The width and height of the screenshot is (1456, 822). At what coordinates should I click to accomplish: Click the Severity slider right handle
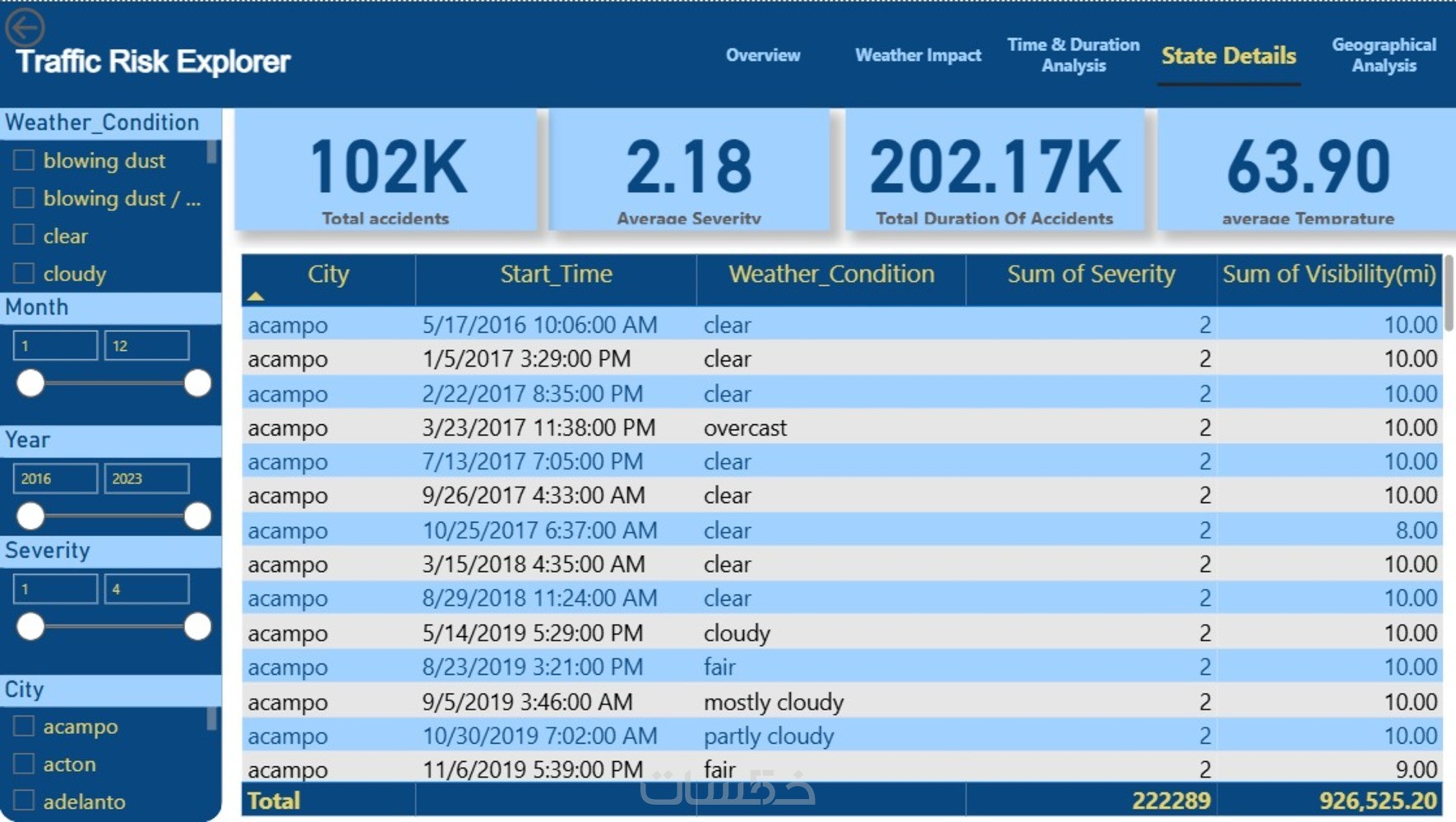coord(197,627)
